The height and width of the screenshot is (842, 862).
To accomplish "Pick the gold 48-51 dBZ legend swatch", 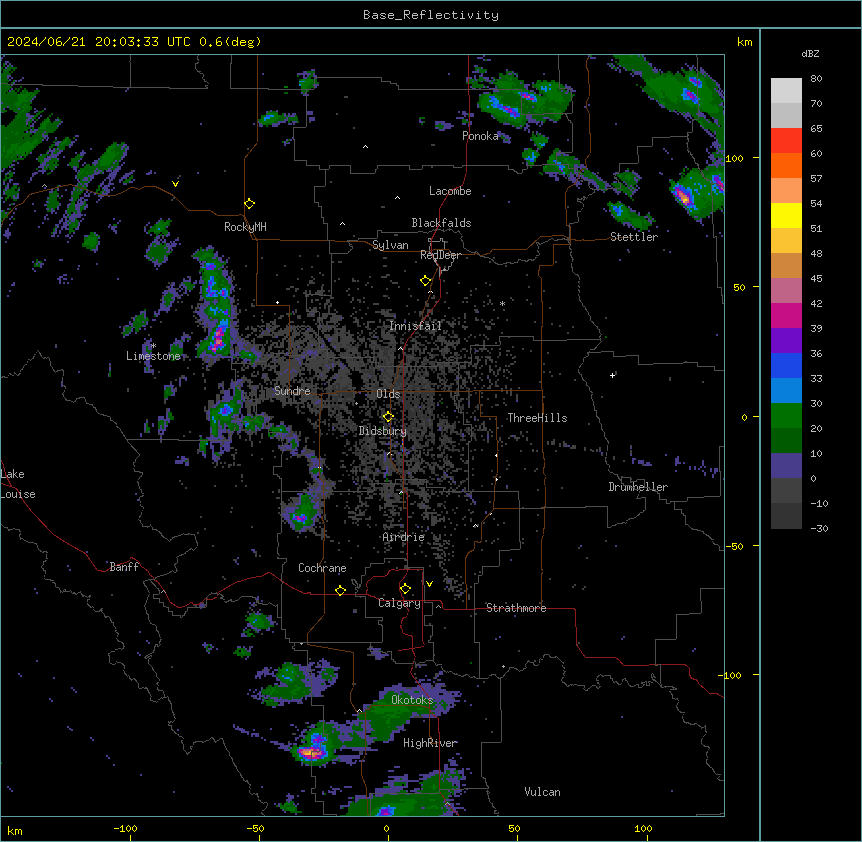I will tap(786, 241).
